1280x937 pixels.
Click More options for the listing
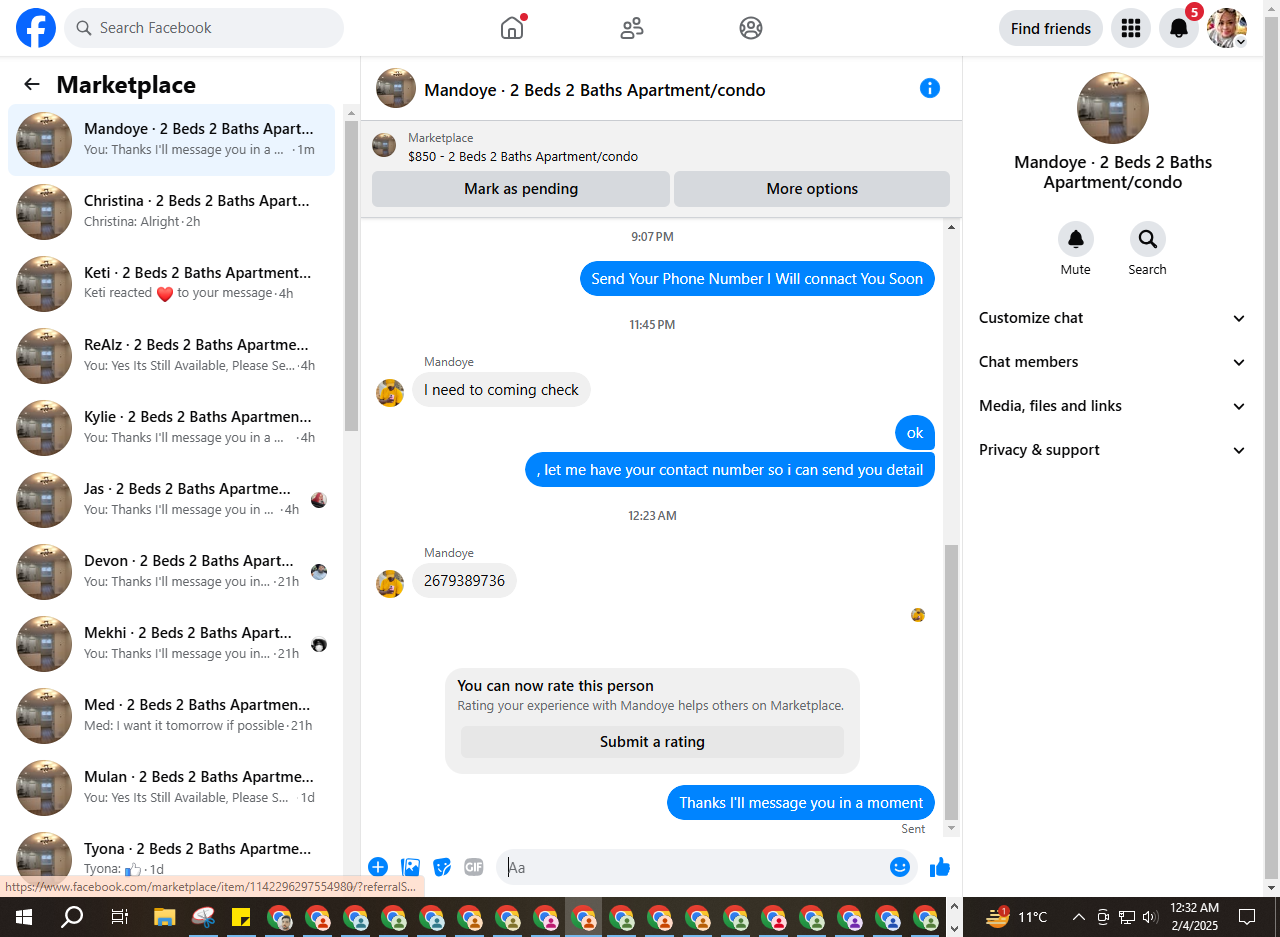click(x=812, y=189)
